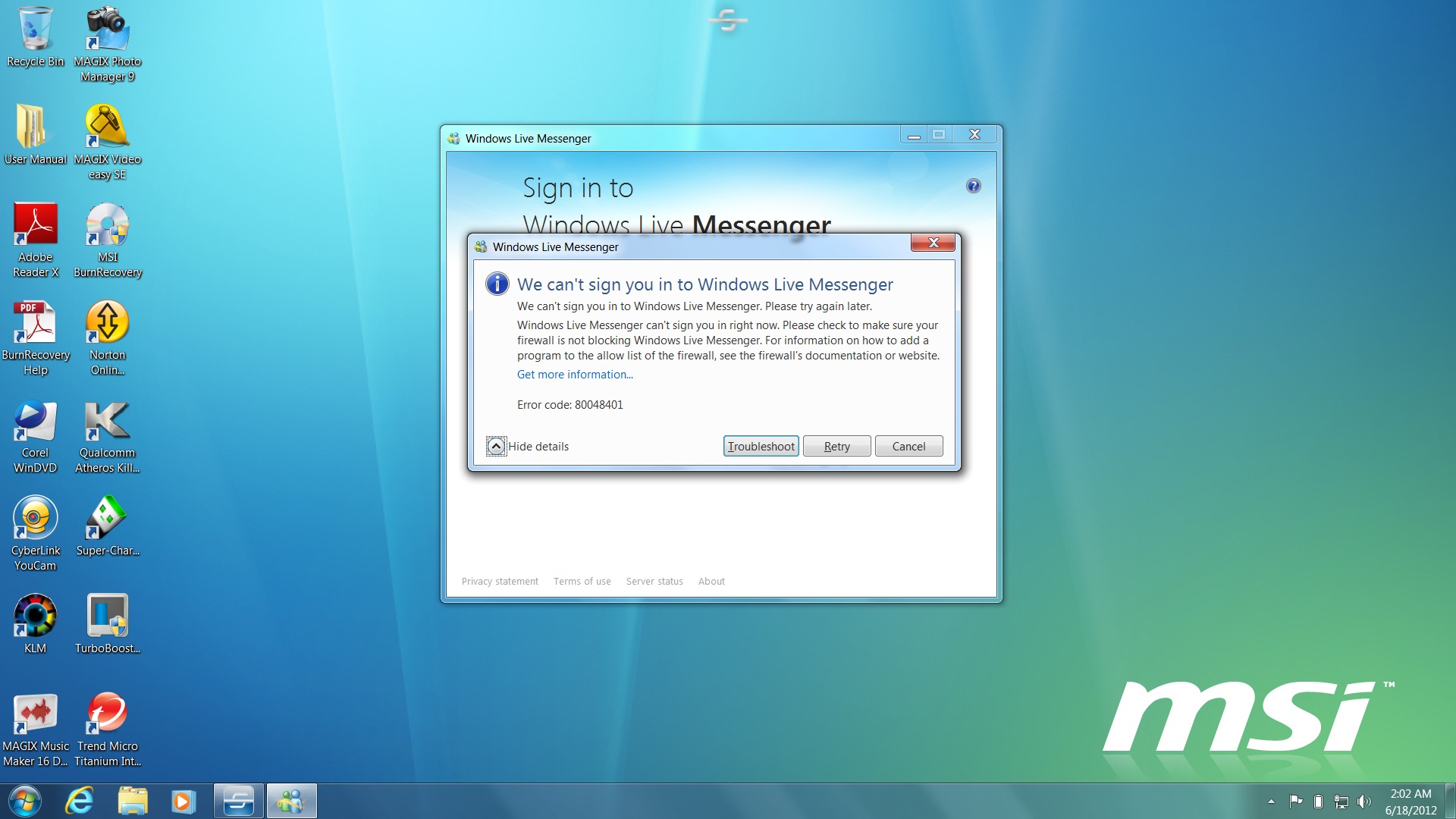
Task: Open the CyberLink YouCam desktop icon
Action: pyautogui.click(x=35, y=520)
